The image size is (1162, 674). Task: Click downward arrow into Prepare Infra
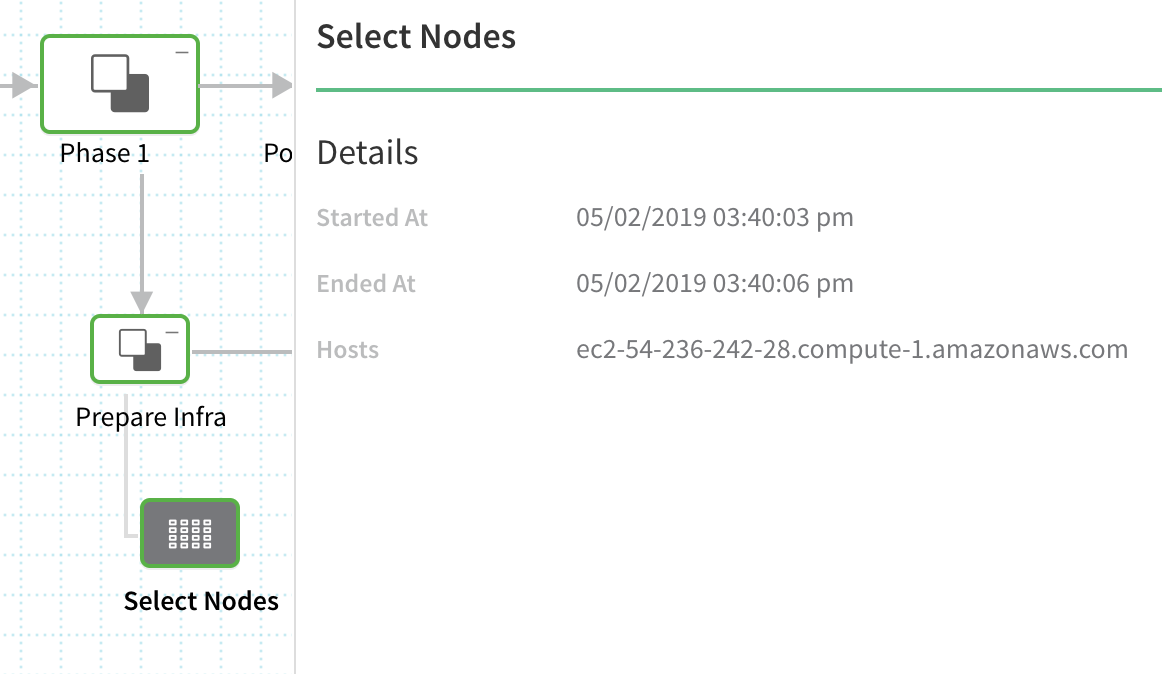[x=142, y=244]
